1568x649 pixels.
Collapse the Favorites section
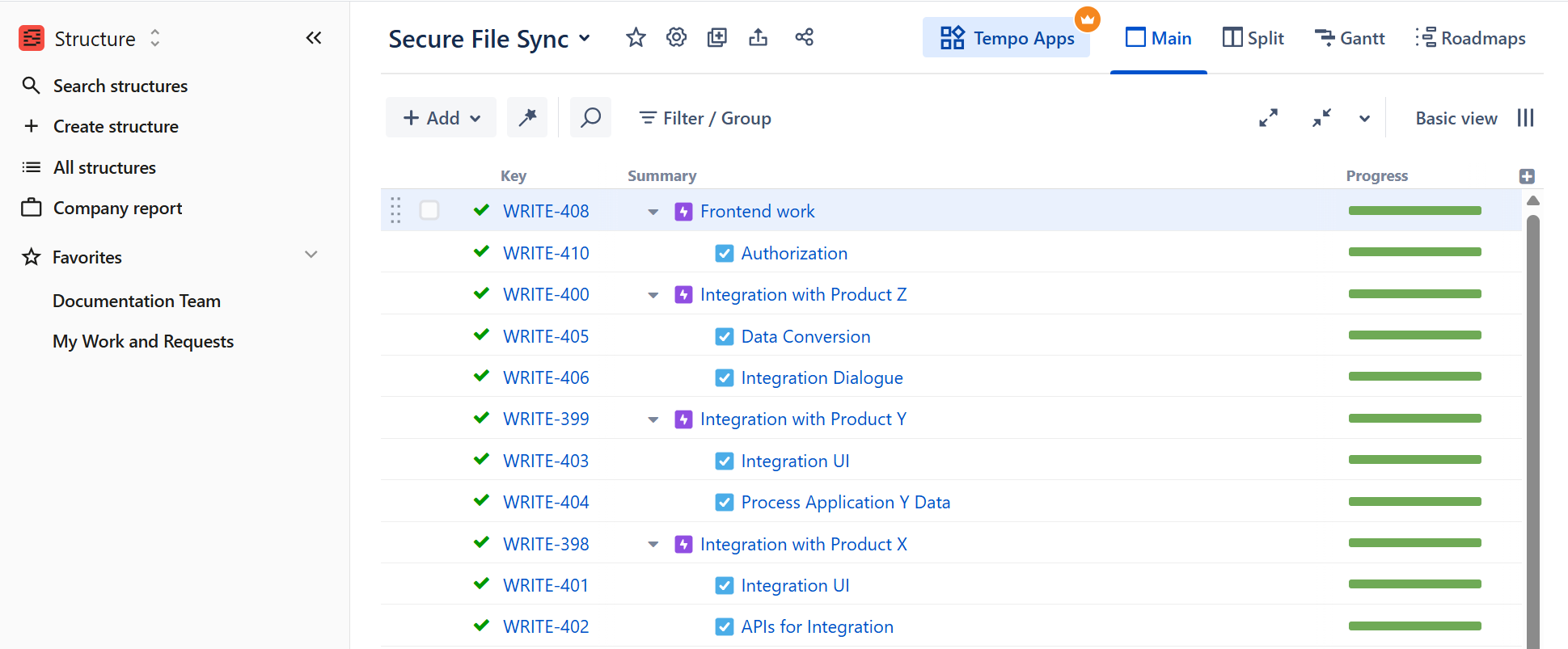(x=311, y=255)
